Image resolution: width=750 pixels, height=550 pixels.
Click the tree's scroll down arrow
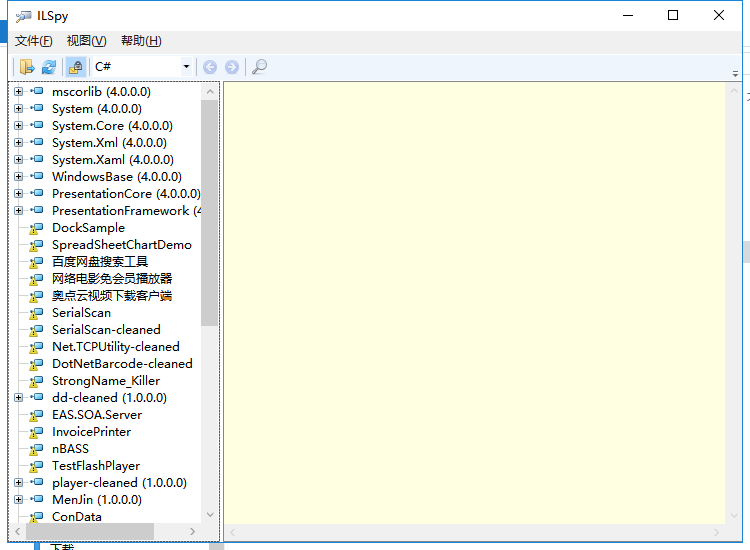210,515
